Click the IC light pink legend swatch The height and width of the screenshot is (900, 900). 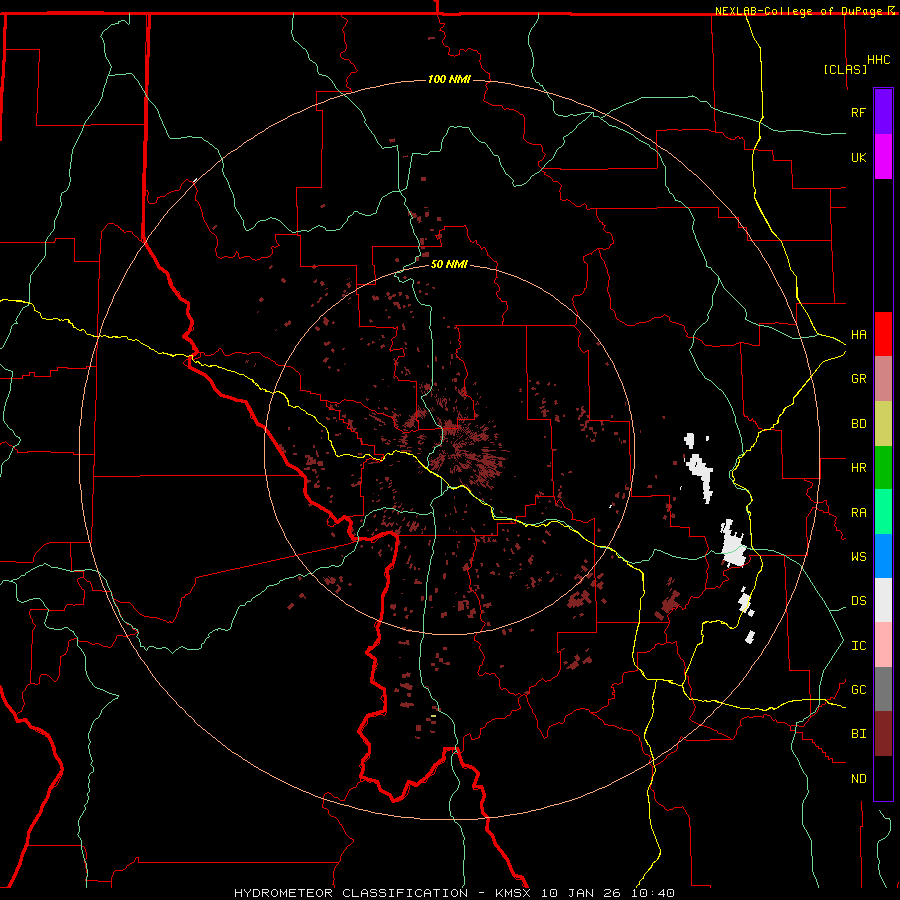pyautogui.click(x=883, y=645)
